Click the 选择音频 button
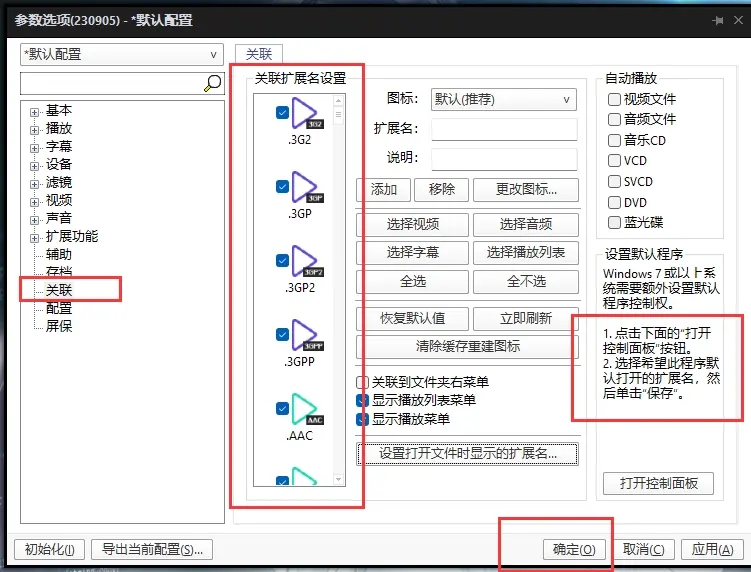The height and width of the screenshot is (572, 751). point(526,225)
